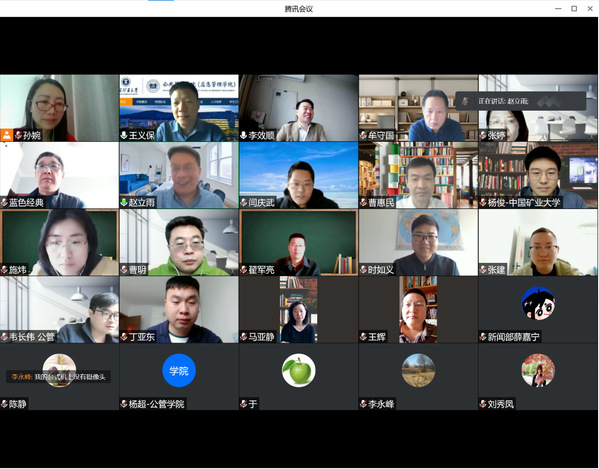This screenshot has width=599, height=469.
Task: Click 李效顺's microphone icon
Action: (244, 135)
